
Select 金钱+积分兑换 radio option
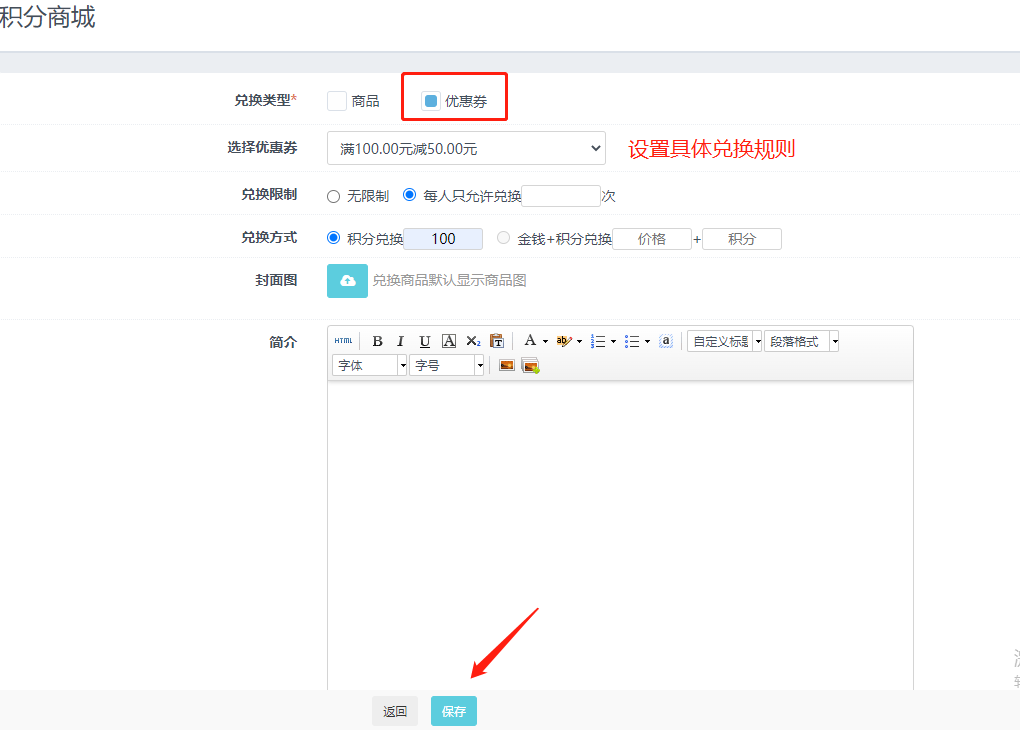point(503,239)
